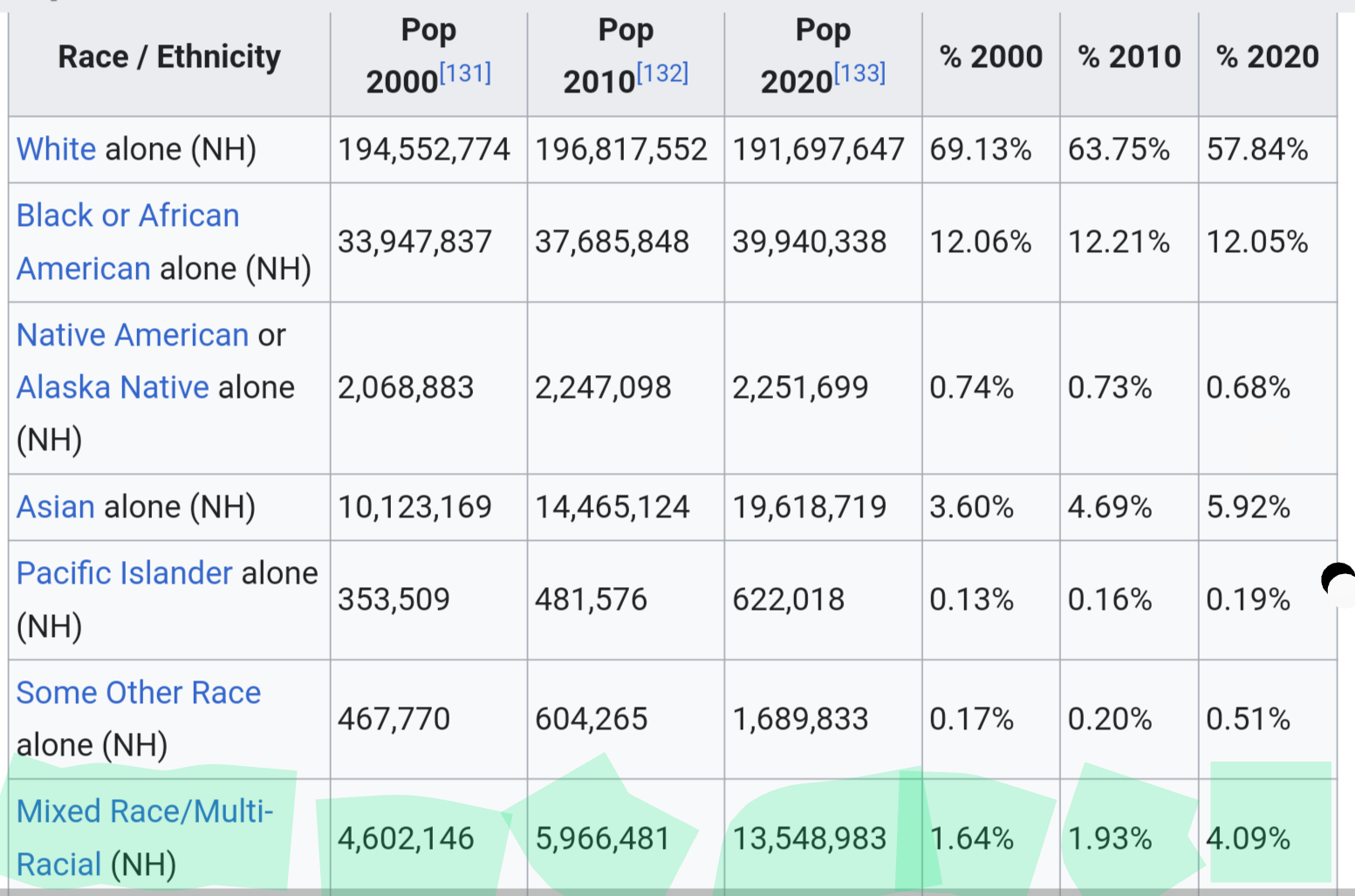Image resolution: width=1355 pixels, height=896 pixels.
Task: Select the 13,548,983 population cell
Action: click(823, 838)
